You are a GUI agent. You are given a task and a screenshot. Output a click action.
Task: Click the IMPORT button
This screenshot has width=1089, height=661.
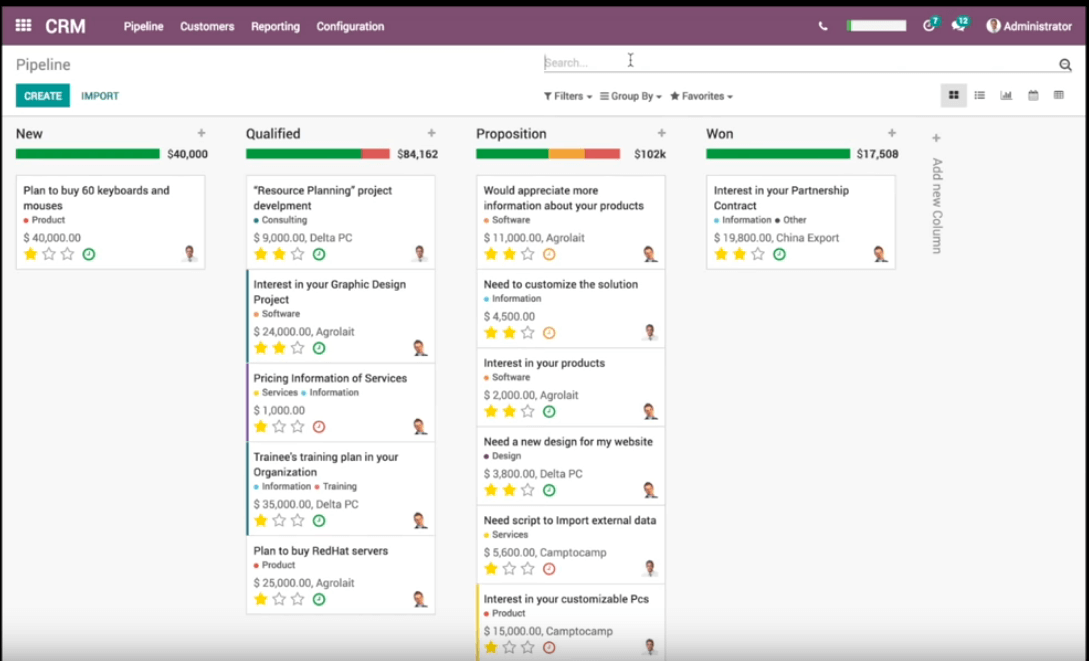click(x=100, y=96)
